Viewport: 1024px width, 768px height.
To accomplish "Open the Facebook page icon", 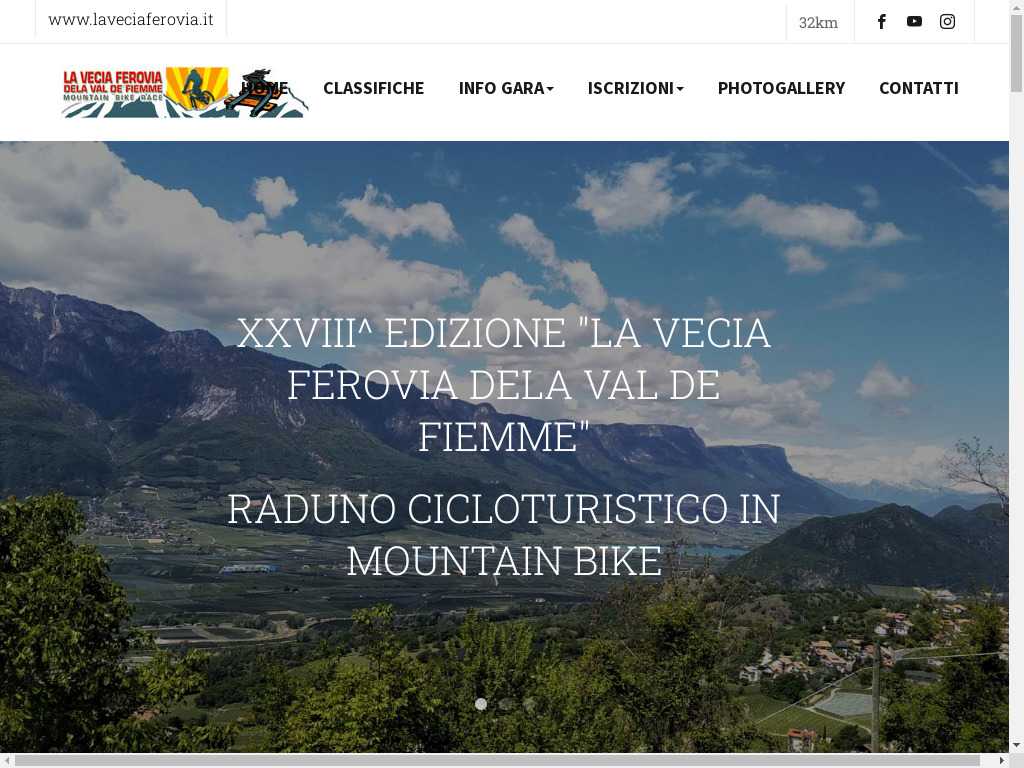I will 882,22.
